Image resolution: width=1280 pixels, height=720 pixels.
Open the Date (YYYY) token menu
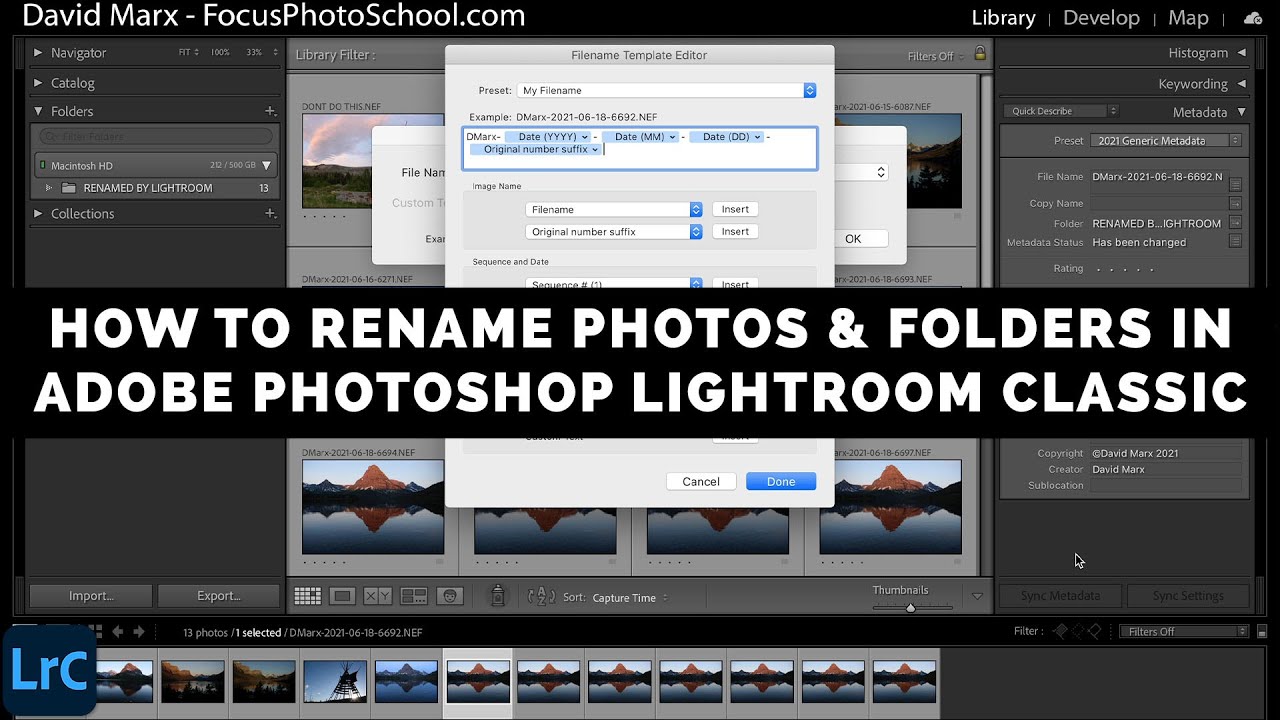547,137
